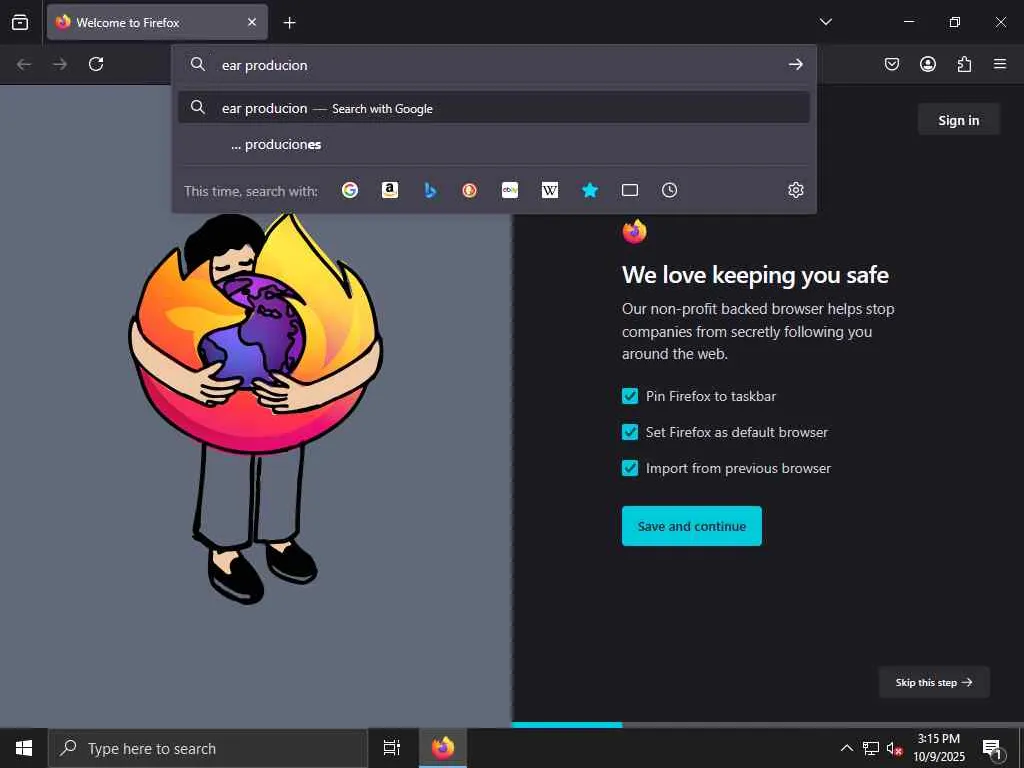Viewport: 1024px width, 768px height.
Task: Click the Firefox taskbar icon
Action: 443,748
